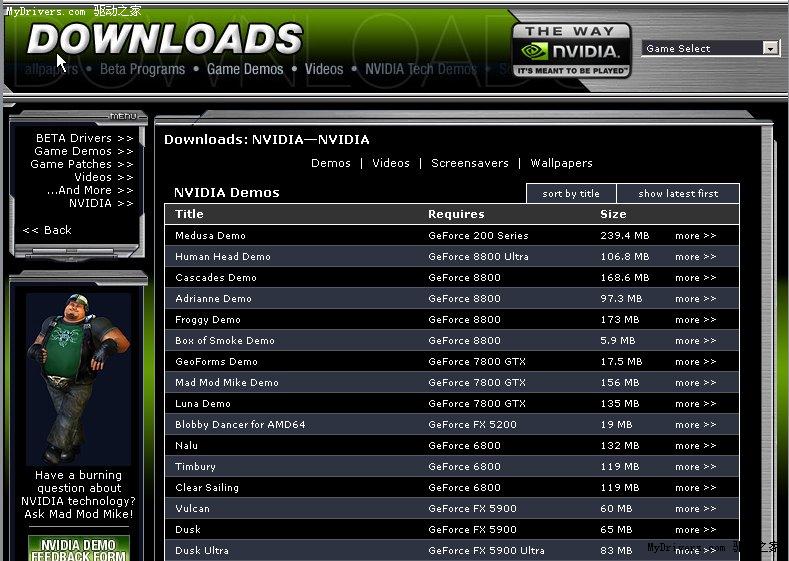
Task: Click the Game Select dropdown arrow
Action: click(770, 48)
